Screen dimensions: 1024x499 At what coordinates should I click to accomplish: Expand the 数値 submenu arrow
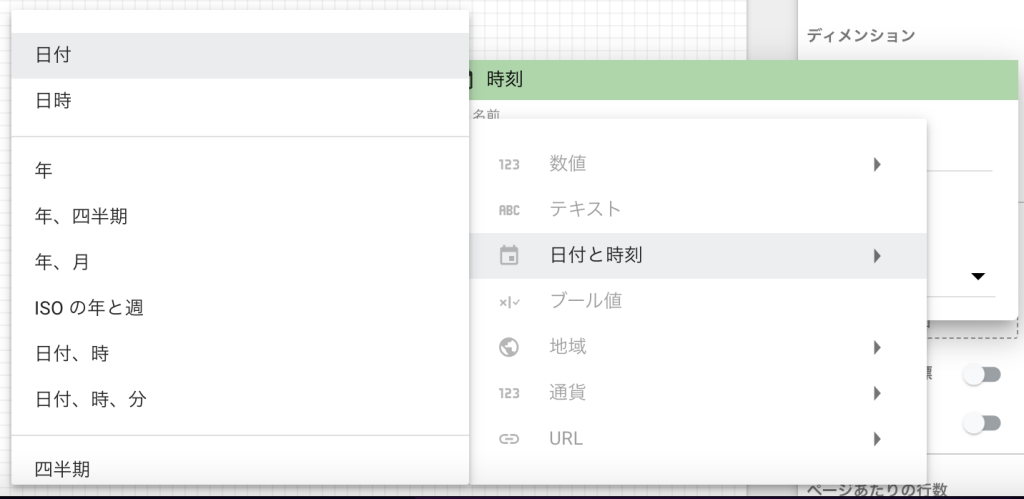coord(877,164)
